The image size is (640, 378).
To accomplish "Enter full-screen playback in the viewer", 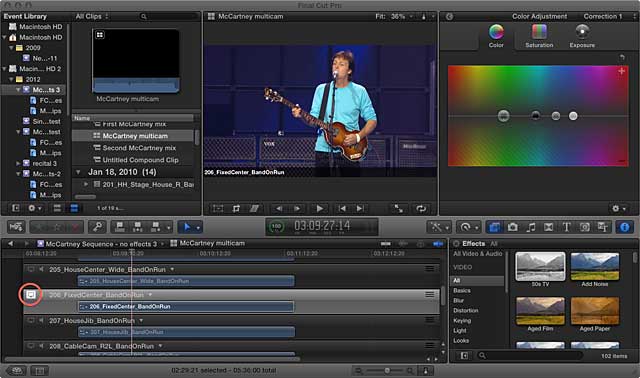I will pos(398,209).
